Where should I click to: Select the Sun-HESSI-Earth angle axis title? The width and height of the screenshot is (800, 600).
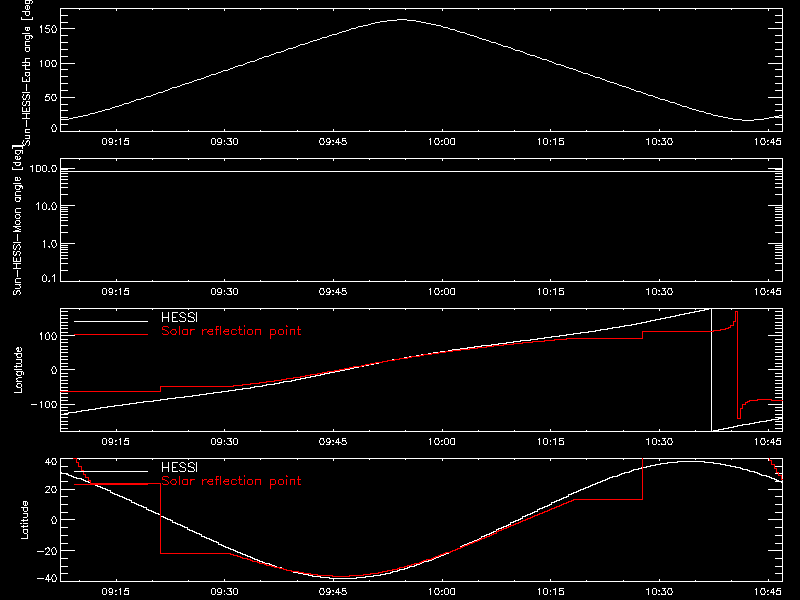[26, 71]
